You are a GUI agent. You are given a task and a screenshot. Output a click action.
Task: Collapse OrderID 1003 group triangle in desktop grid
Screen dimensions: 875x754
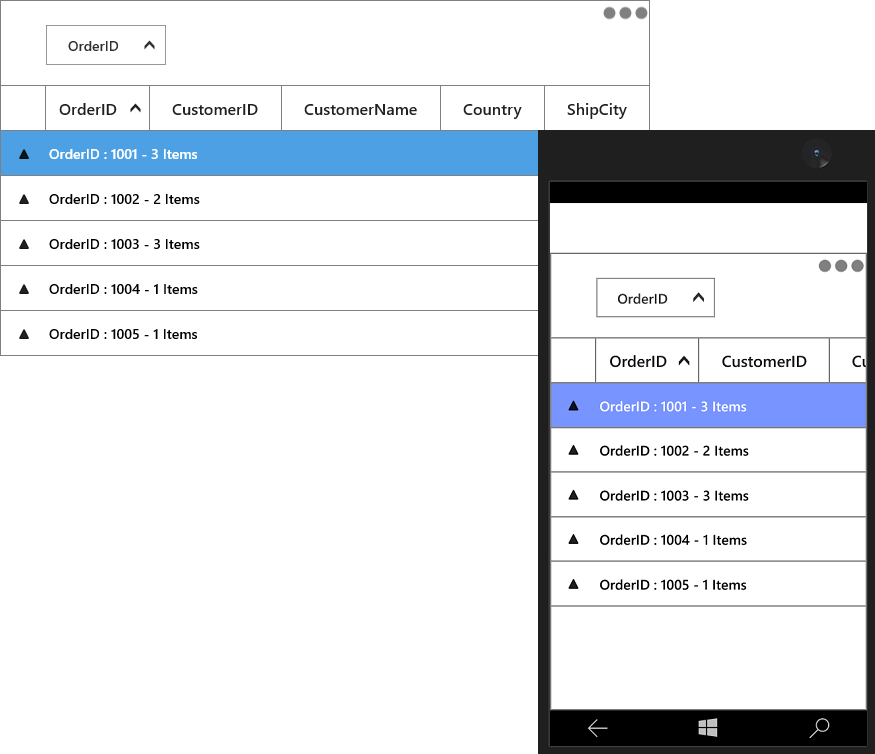pyautogui.click(x=24, y=244)
